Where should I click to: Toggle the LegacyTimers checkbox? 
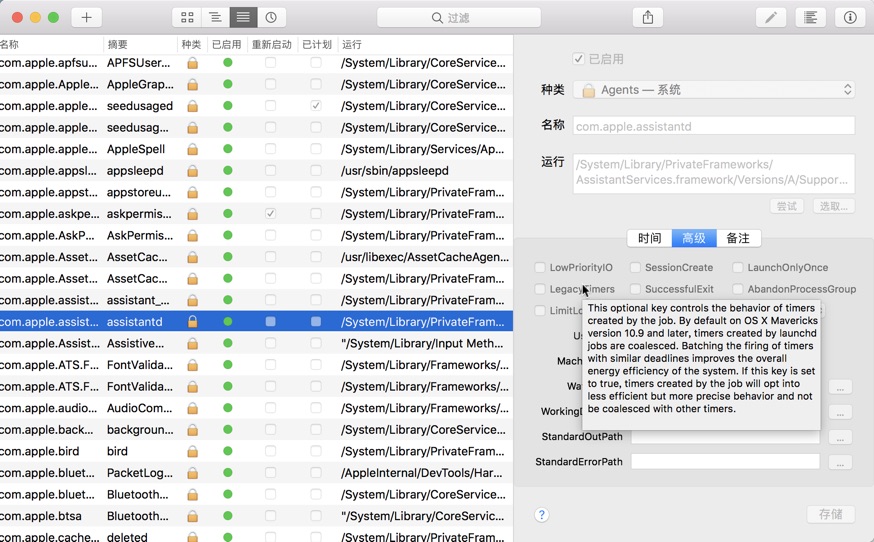[x=540, y=289]
